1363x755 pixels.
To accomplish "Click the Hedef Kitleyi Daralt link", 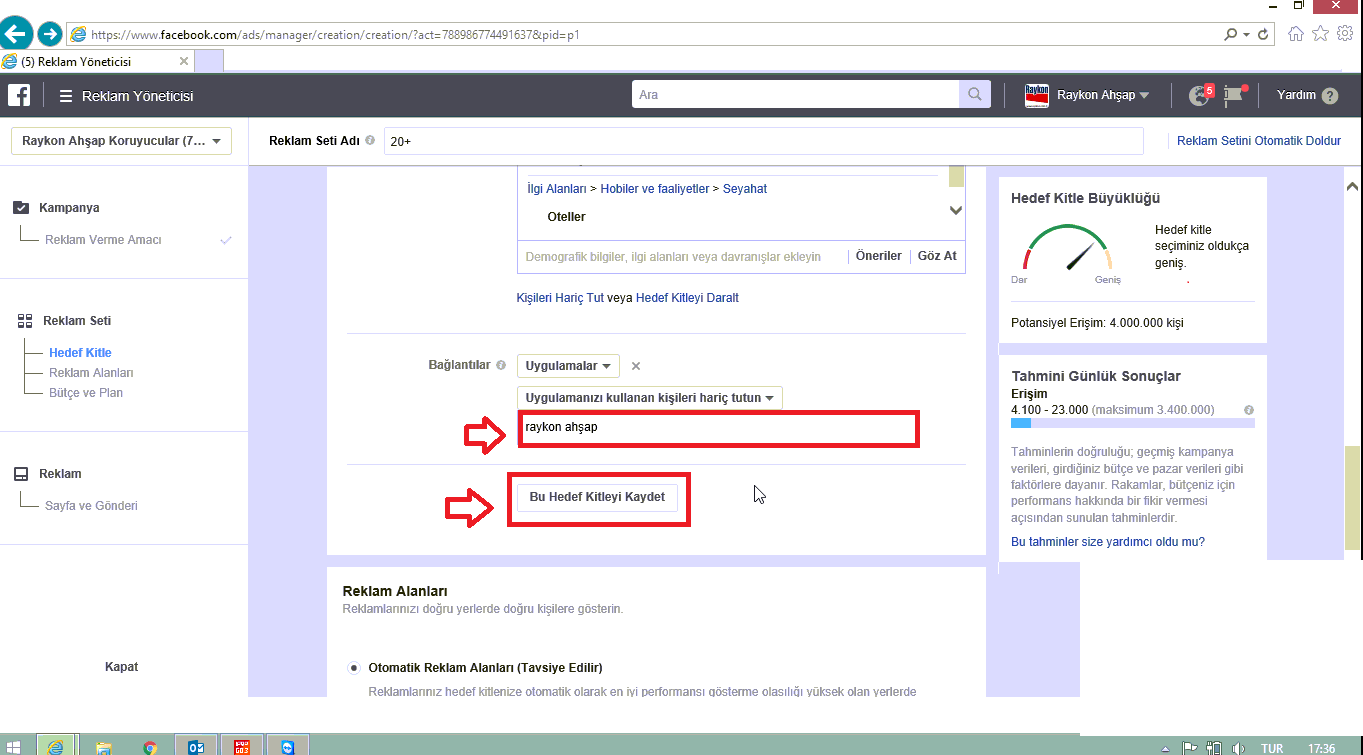I will (687, 298).
